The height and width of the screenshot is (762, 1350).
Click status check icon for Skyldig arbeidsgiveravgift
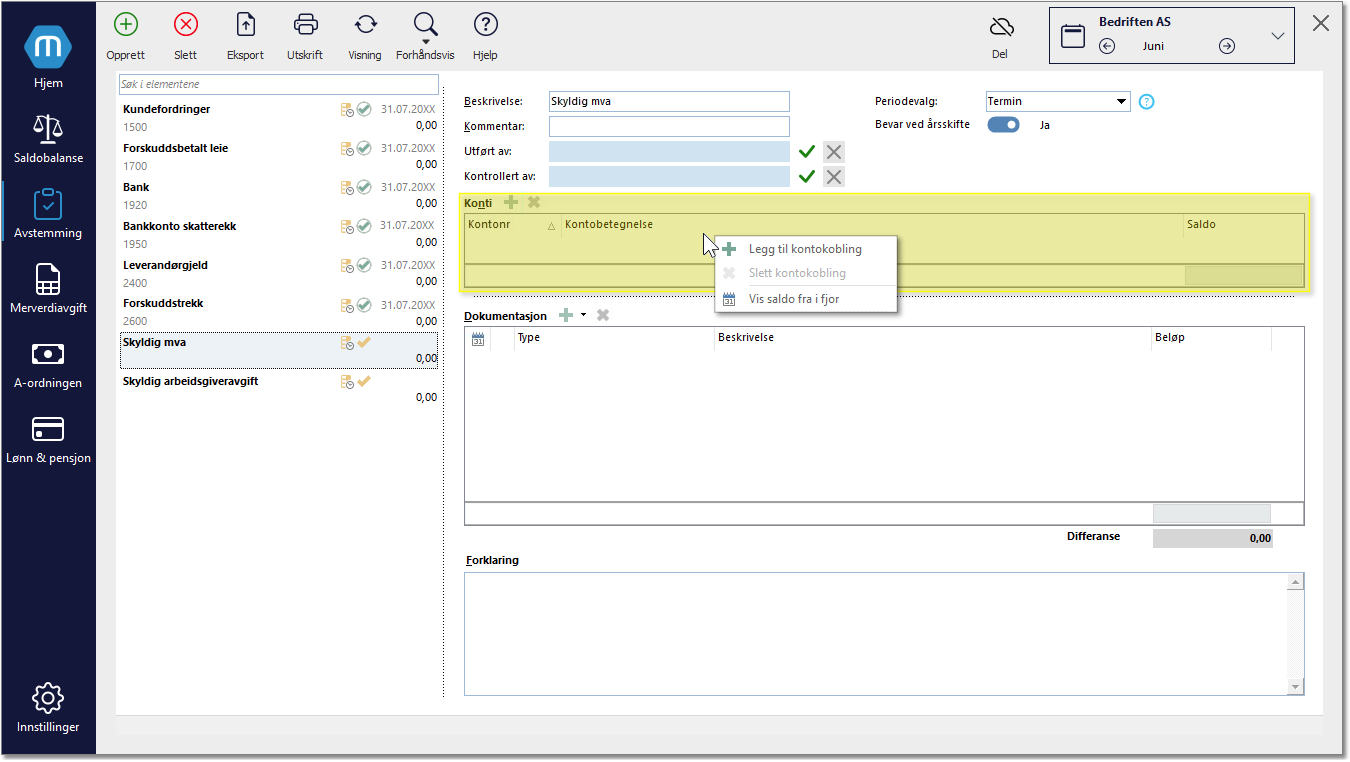365,381
